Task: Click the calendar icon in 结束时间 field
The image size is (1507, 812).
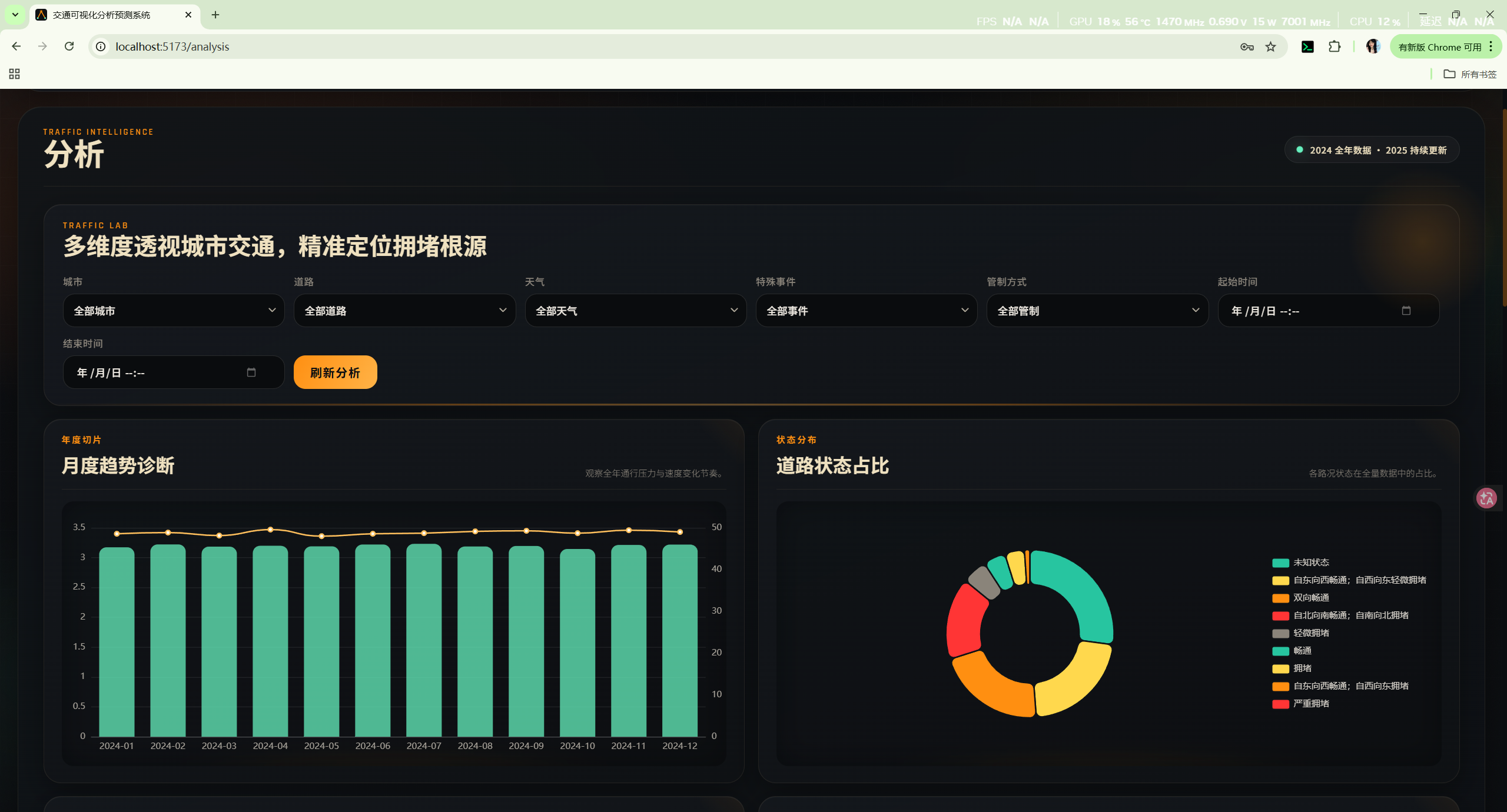Action: [x=251, y=372]
